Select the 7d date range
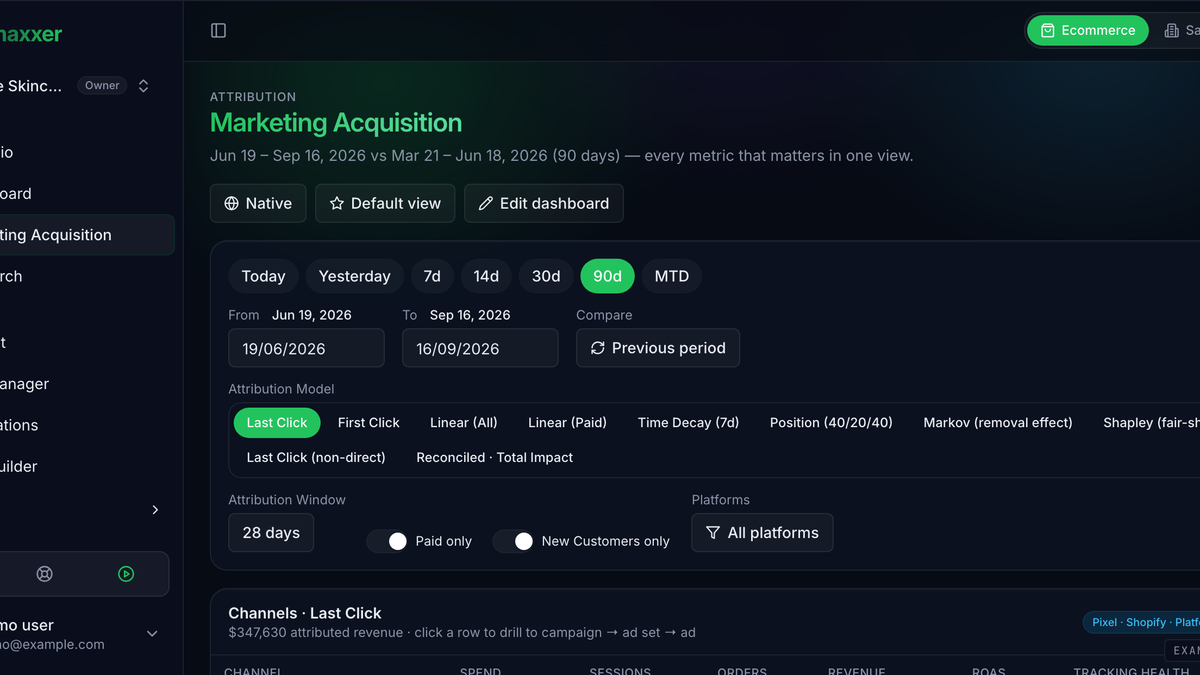 tap(432, 276)
